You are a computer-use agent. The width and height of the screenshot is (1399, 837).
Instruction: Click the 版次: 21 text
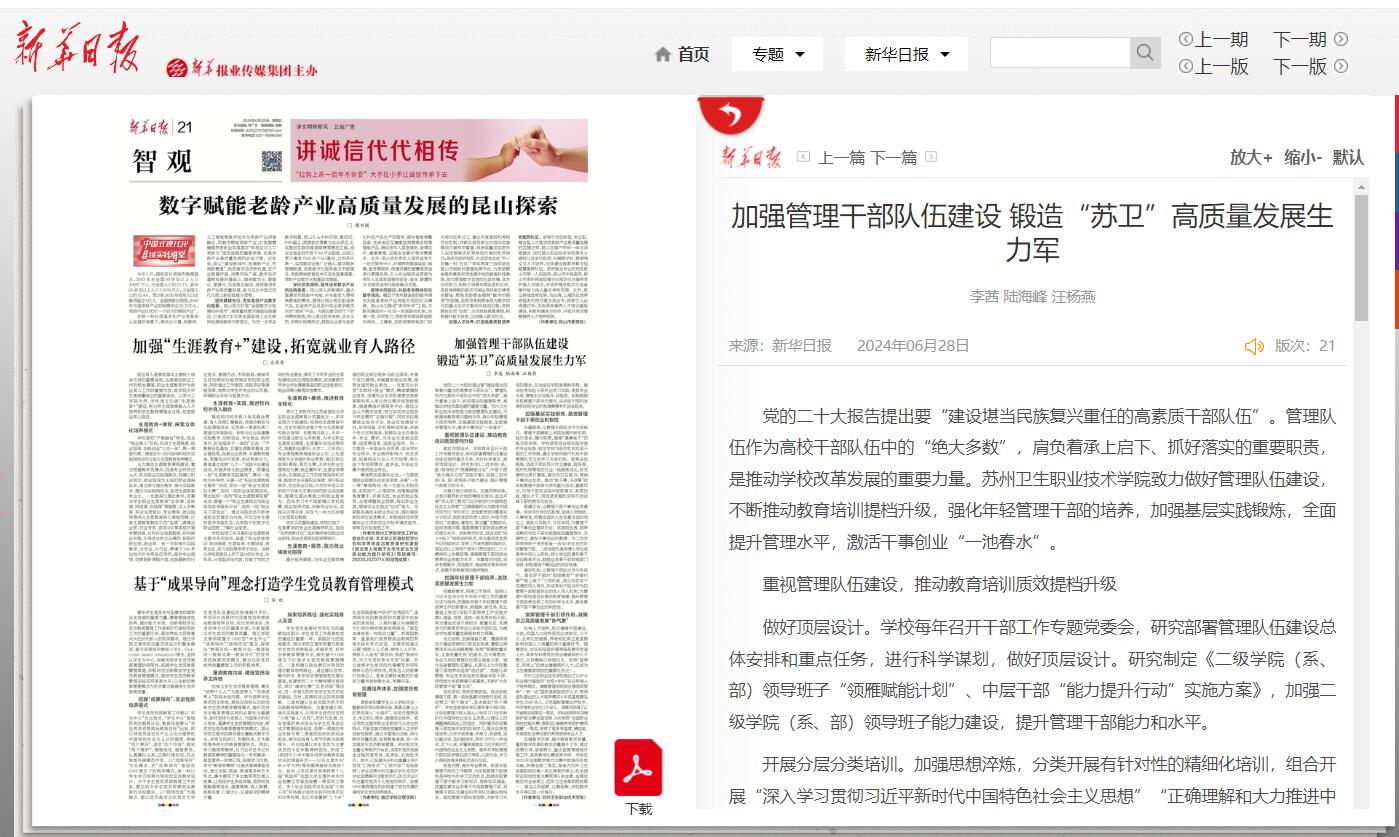(1305, 346)
